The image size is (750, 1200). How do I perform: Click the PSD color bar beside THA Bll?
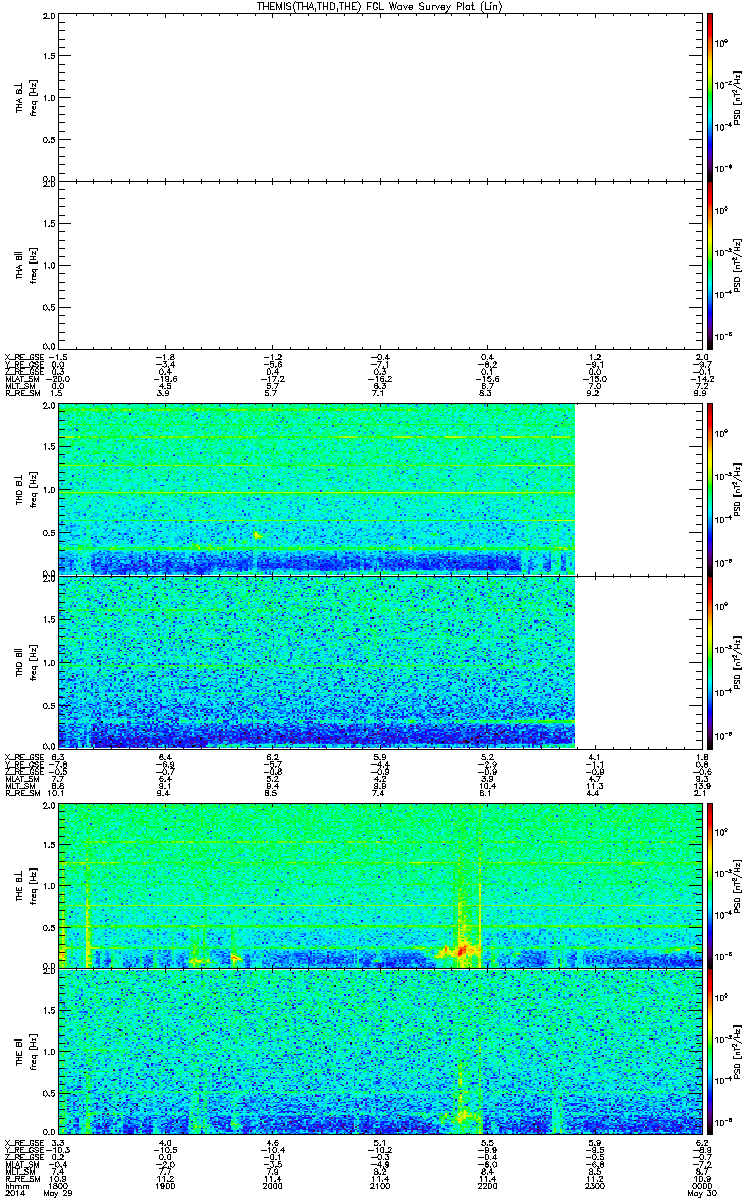711,265
